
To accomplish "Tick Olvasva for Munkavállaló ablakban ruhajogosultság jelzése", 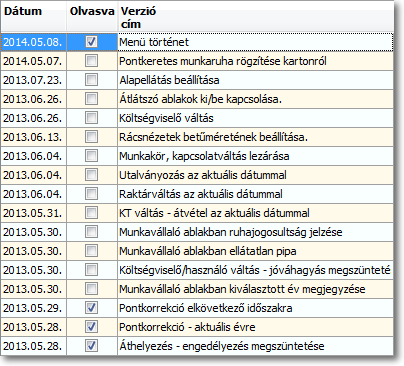I will click(x=91, y=232).
